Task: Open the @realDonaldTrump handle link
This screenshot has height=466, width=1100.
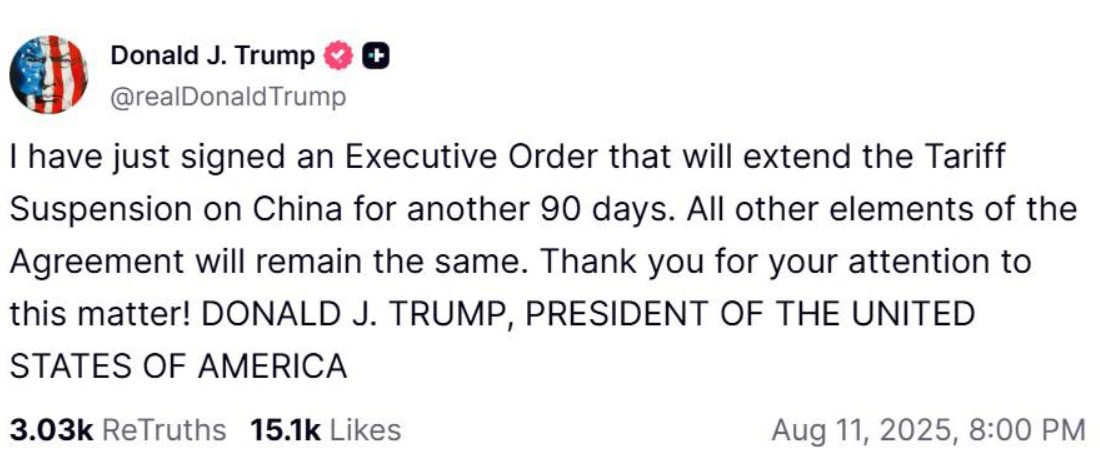Action: (228, 96)
